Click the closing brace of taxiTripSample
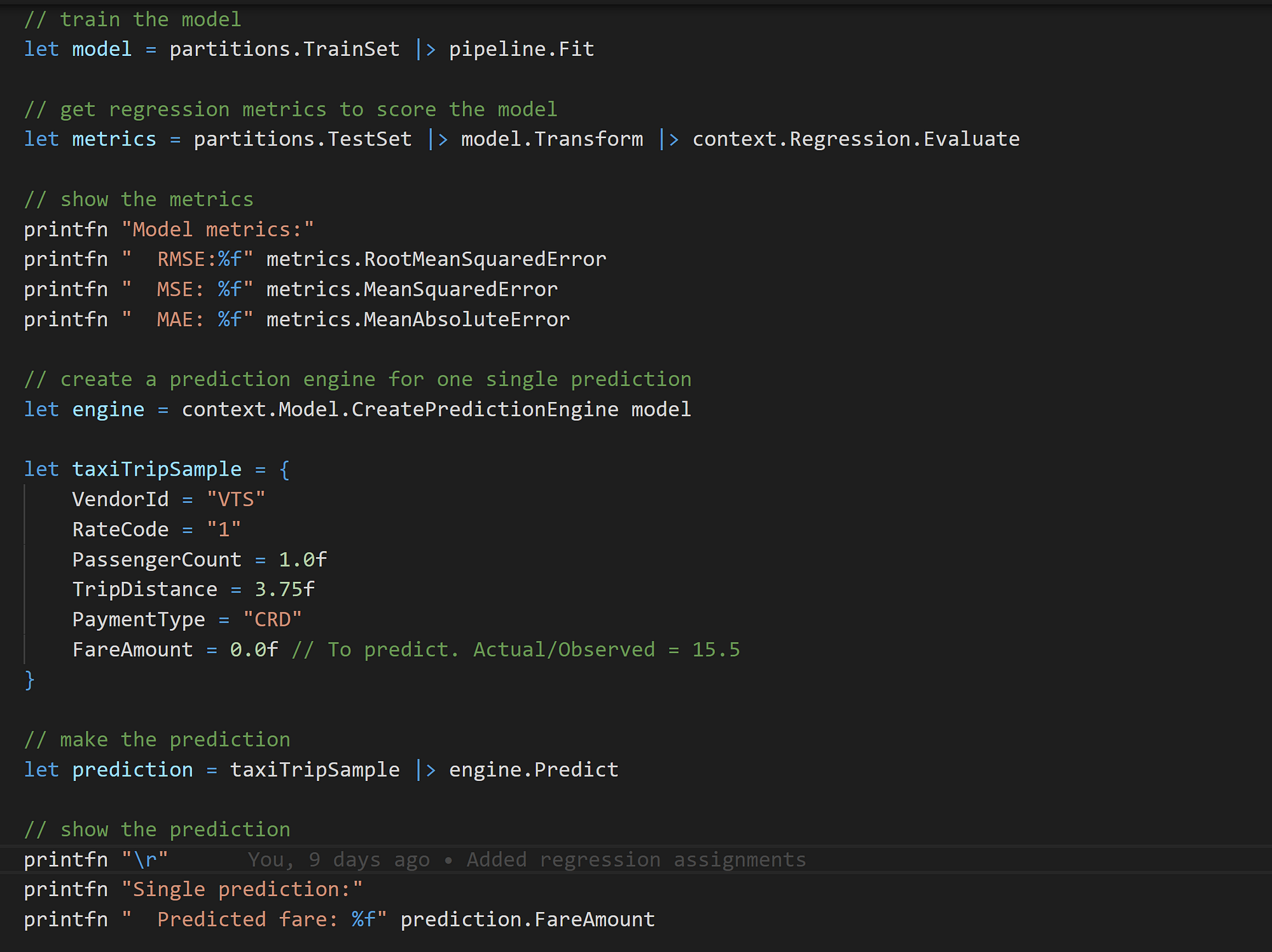 [29, 680]
